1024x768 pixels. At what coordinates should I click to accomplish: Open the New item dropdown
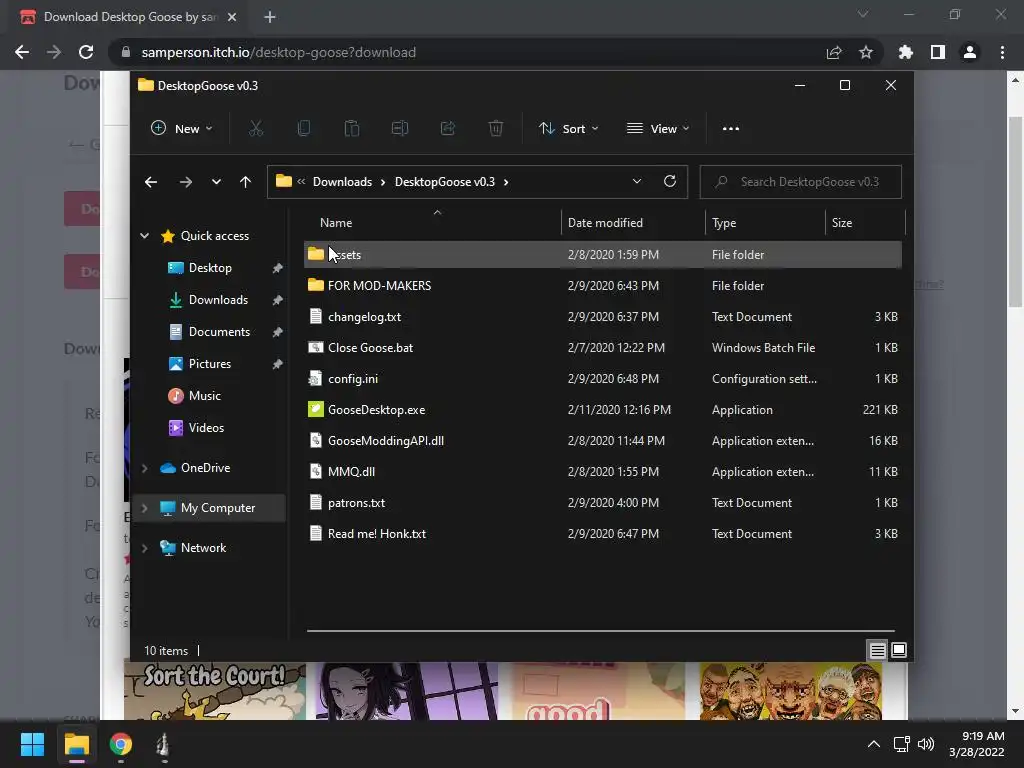[x=182, y=129]
